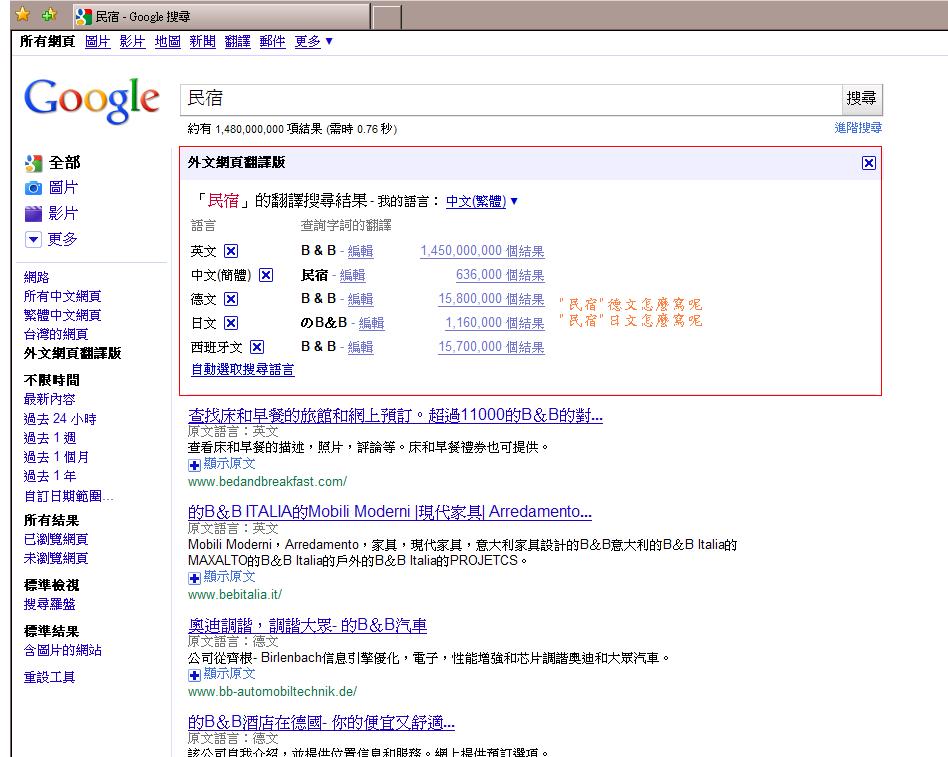Remove 日文 language with its X box
The height and width of the screenshot is (757, 948).
pos(231,323)
